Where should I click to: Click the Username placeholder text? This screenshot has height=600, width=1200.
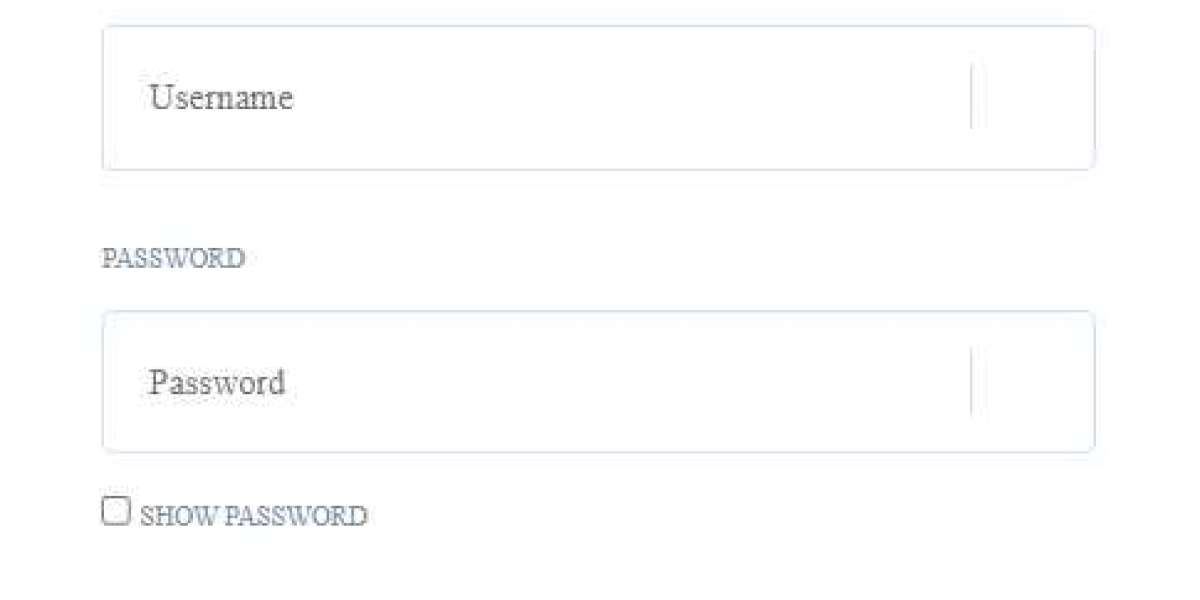[221, 98]
